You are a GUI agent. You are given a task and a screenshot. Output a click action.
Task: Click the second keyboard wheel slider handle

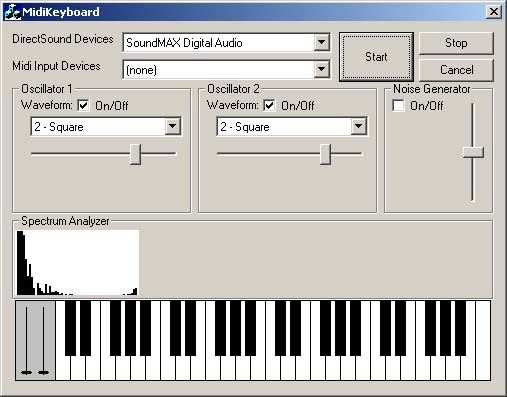[x=43, y=372]
